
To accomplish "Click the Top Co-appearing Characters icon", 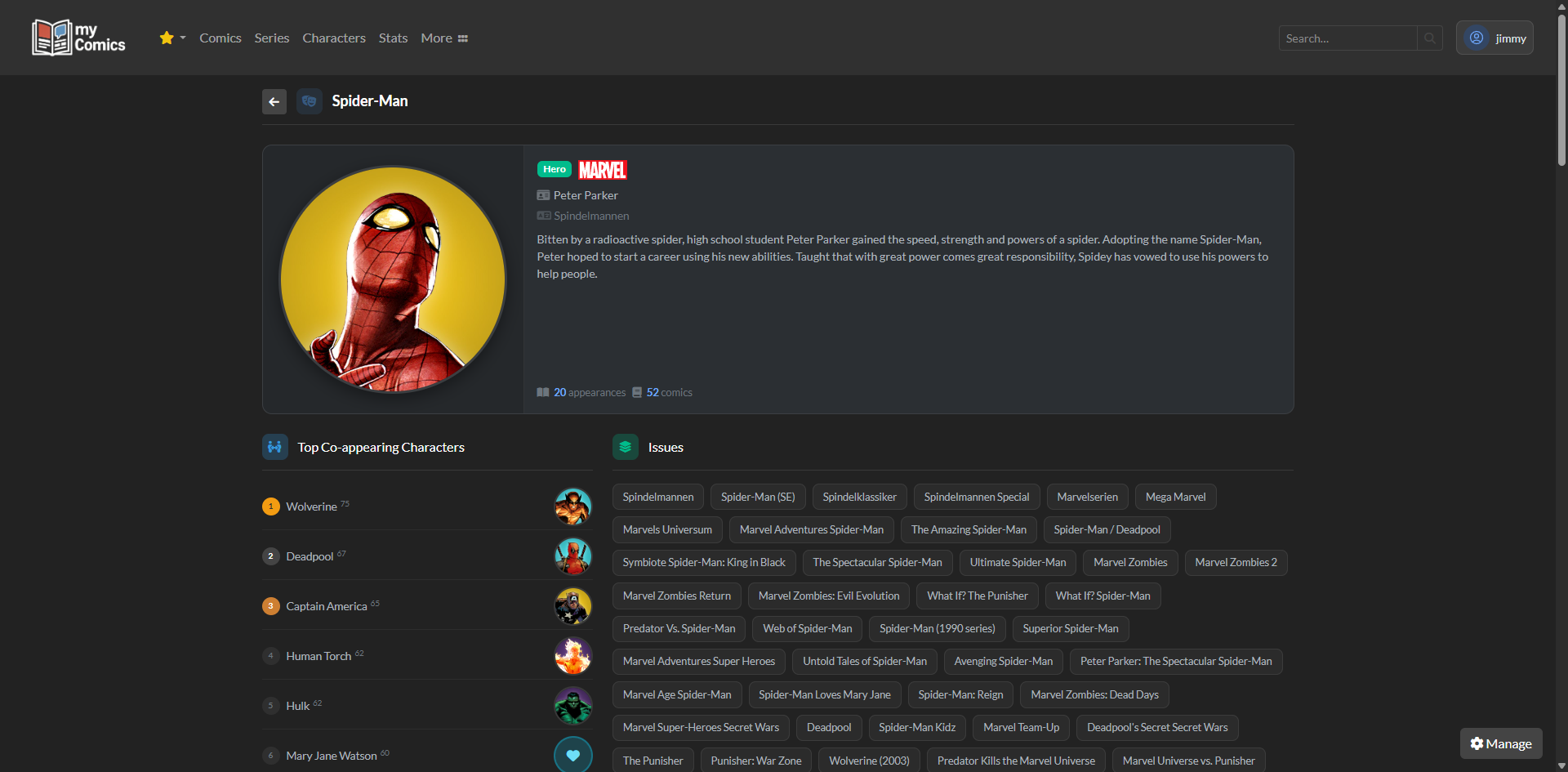I will click(x=275, y=447).
